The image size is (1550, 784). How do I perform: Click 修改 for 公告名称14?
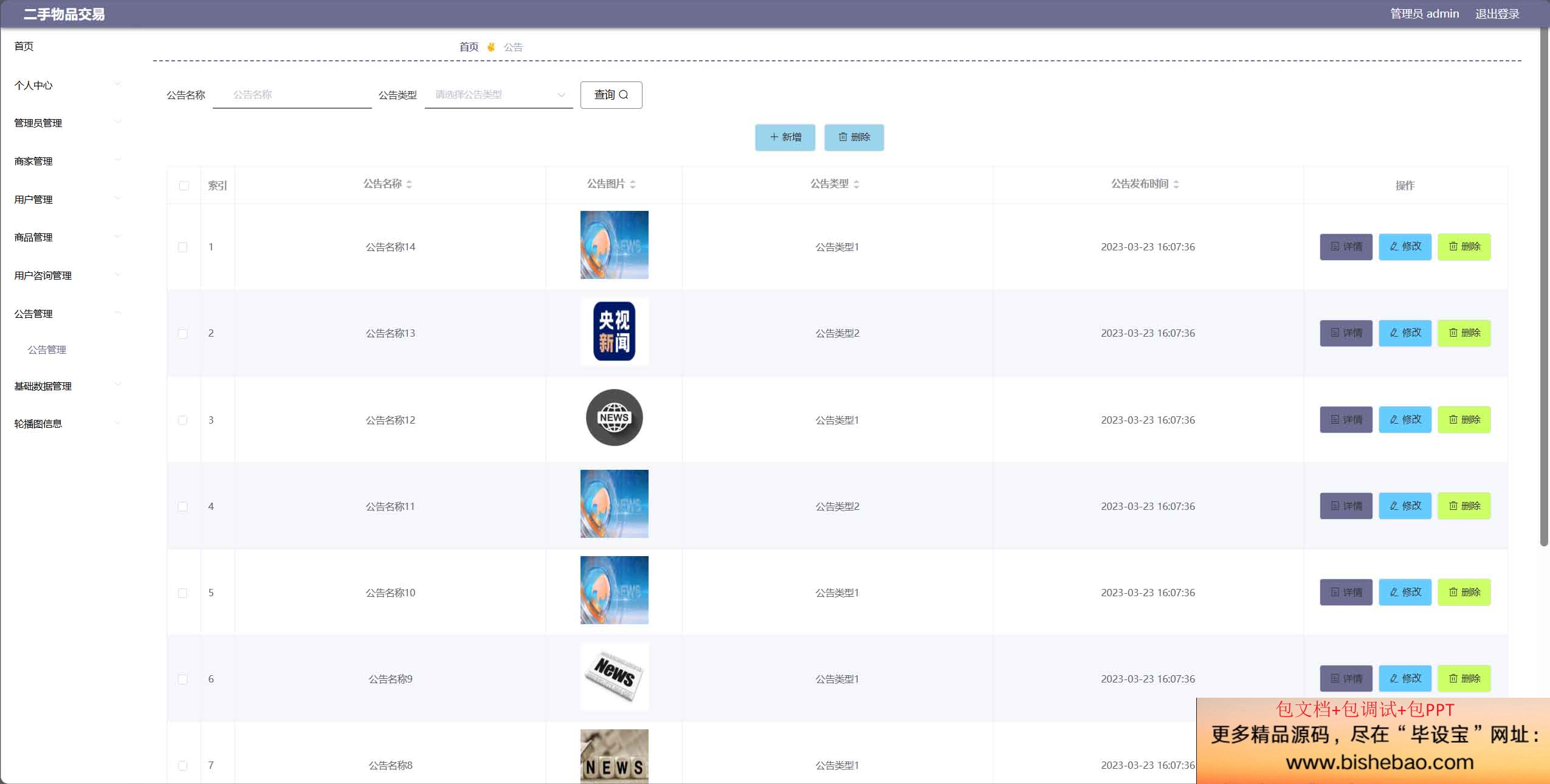(x=1405, y=247)
